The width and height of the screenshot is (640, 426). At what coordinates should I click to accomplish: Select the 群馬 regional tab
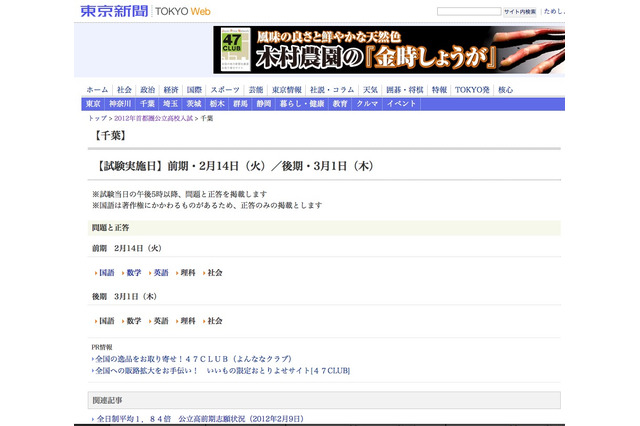coord(240,104)
